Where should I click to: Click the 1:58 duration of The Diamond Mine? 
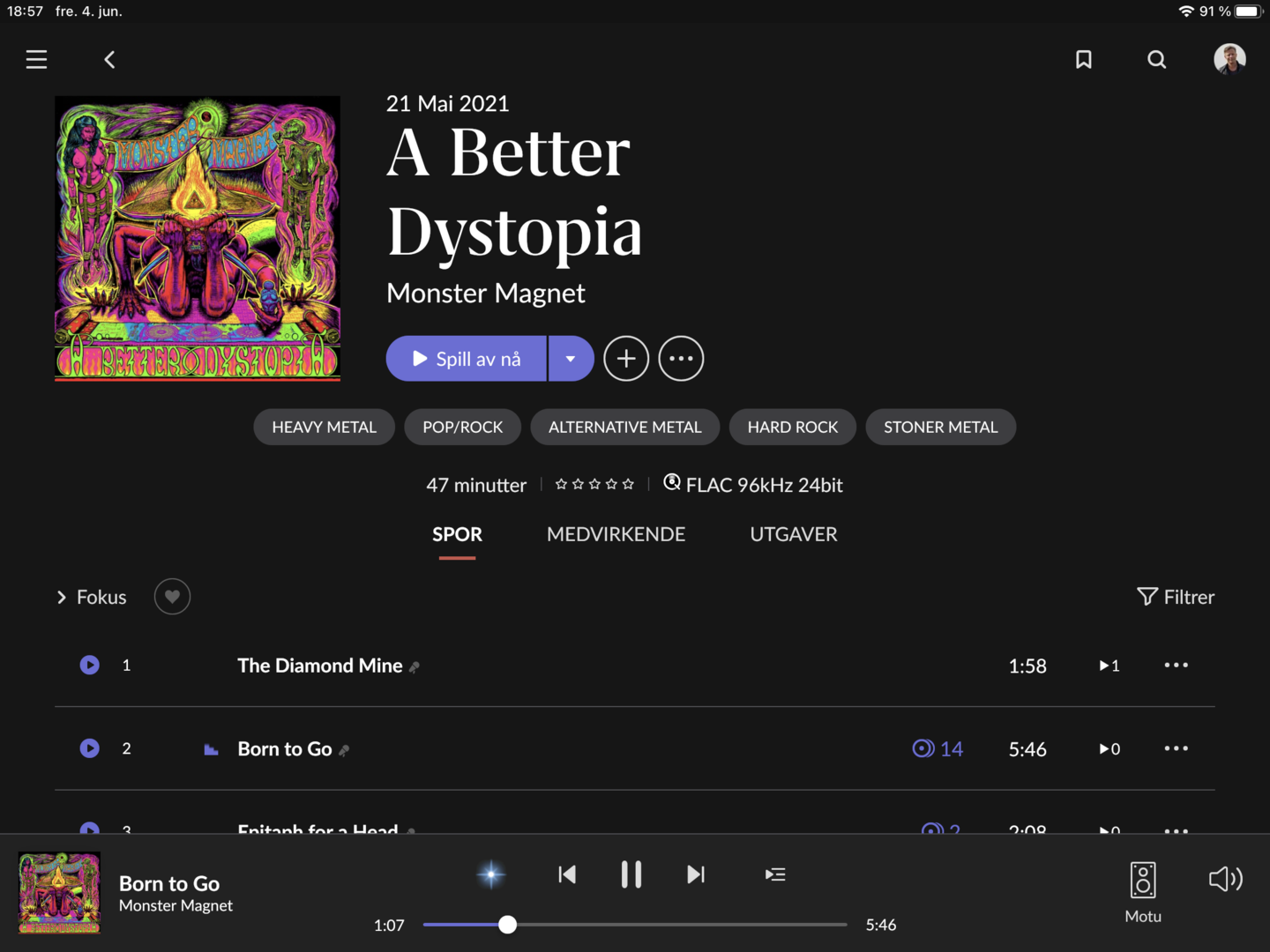click(x=1027, y=666)
